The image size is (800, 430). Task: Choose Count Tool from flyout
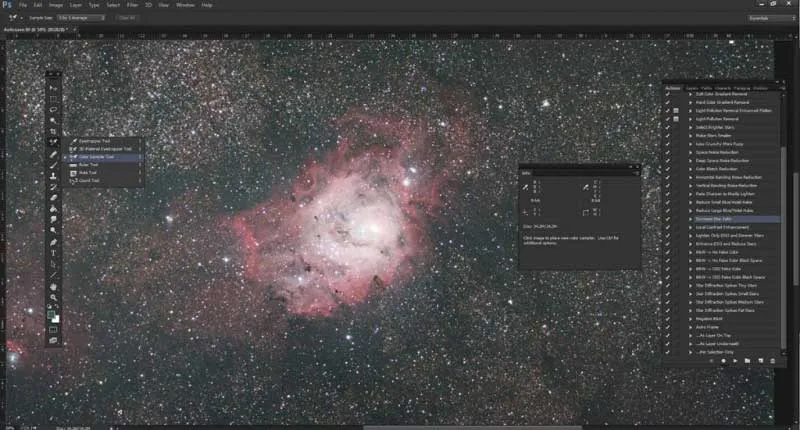[x=89, y=181]
